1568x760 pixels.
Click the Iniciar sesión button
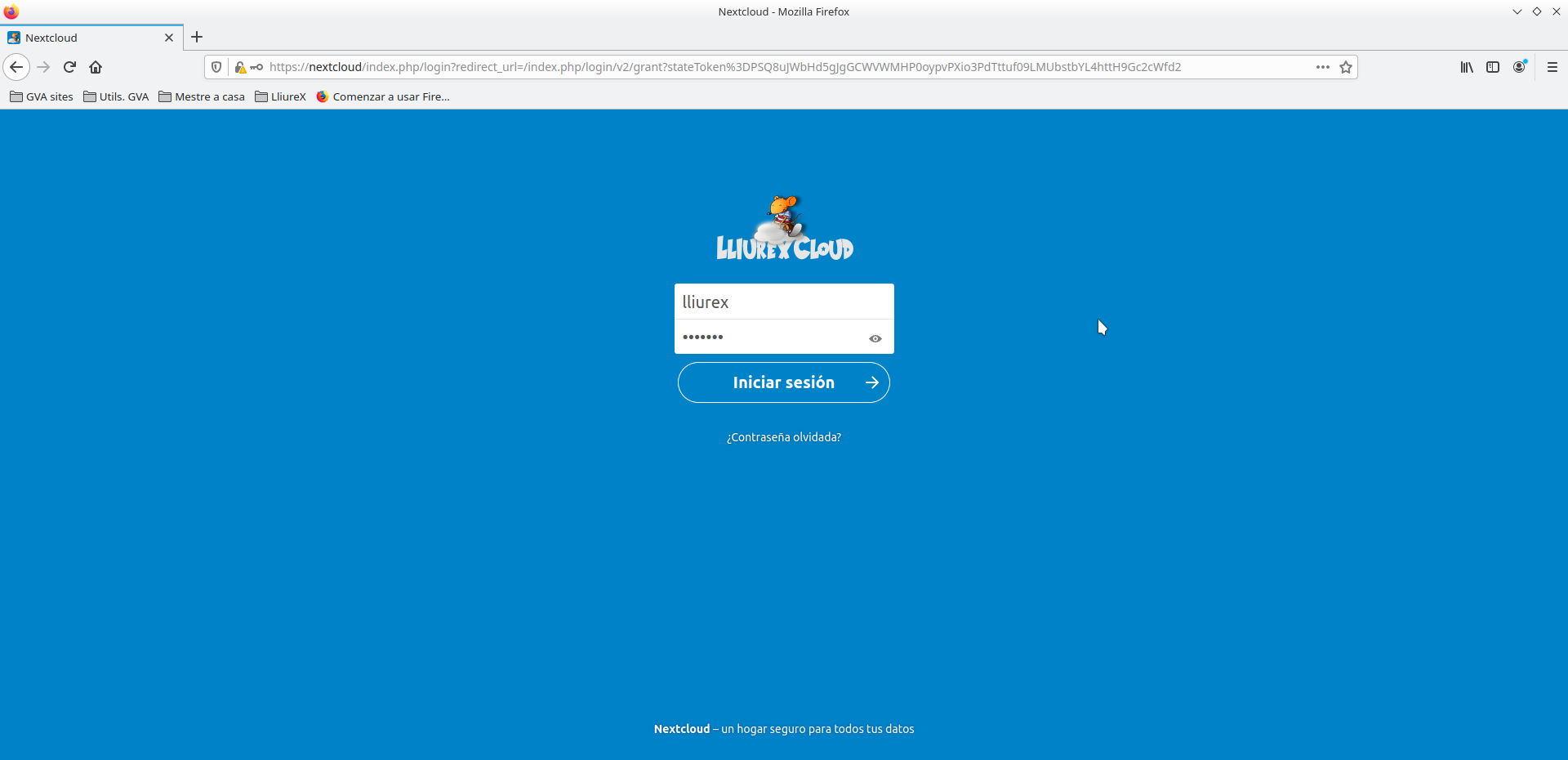click(x=783, y=382)
